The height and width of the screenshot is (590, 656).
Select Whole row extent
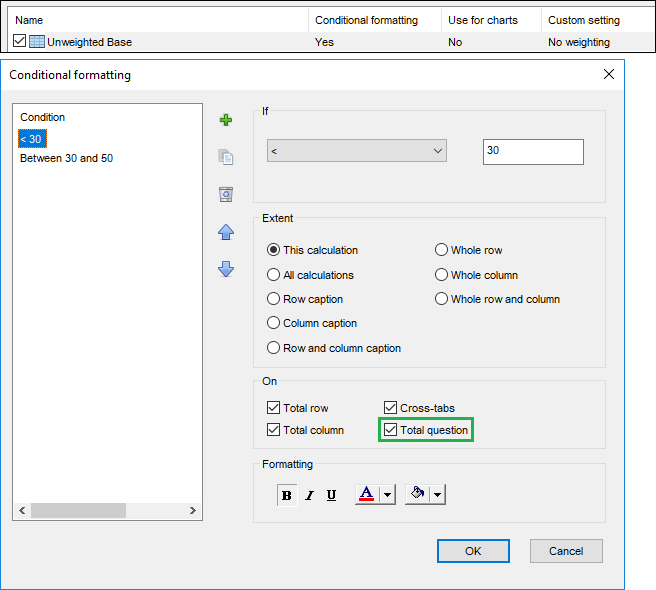point(469,250)
